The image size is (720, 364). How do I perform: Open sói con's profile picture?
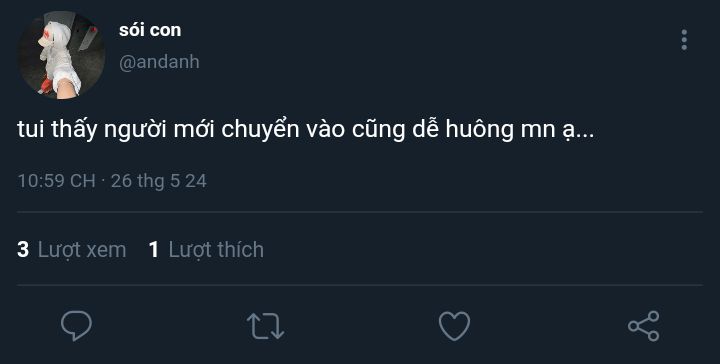coord(62,55)
